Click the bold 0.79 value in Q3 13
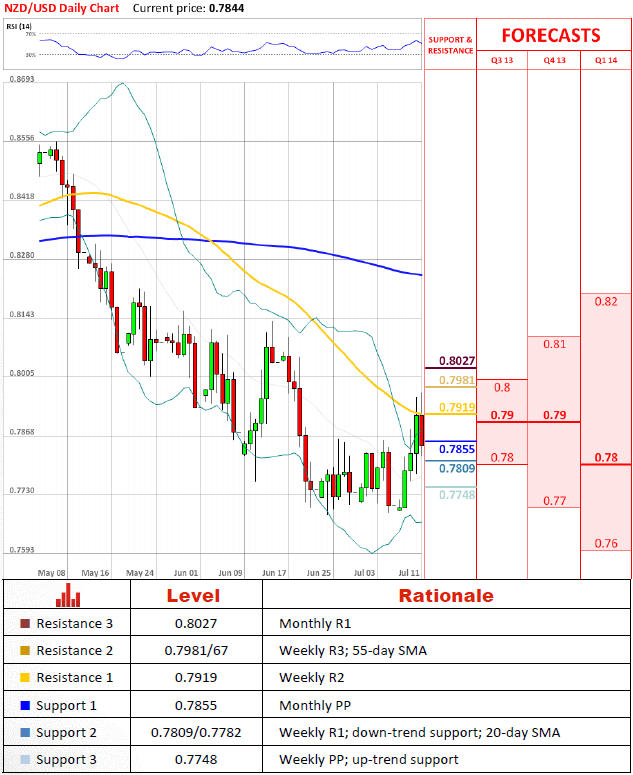This screenshot has height=775, width=633. (502, 415)
